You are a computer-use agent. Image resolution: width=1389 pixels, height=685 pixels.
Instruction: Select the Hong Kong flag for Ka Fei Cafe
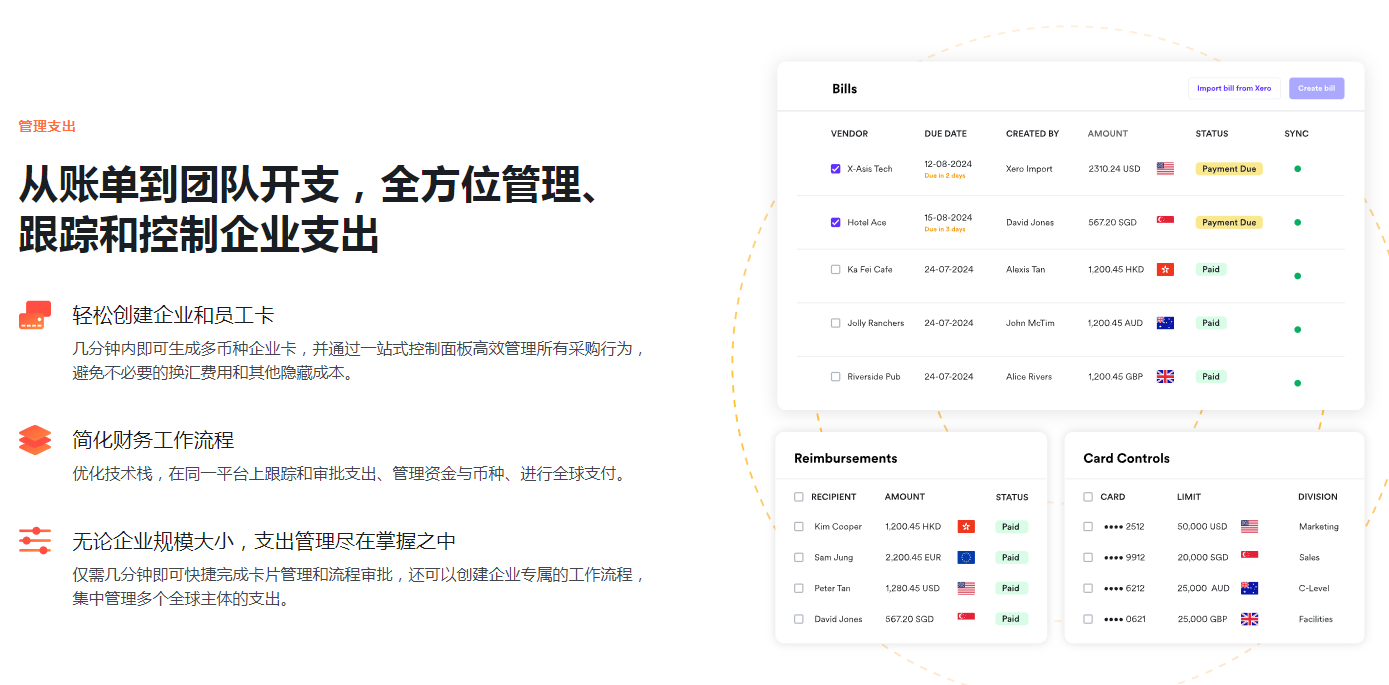pos(1165,268)
